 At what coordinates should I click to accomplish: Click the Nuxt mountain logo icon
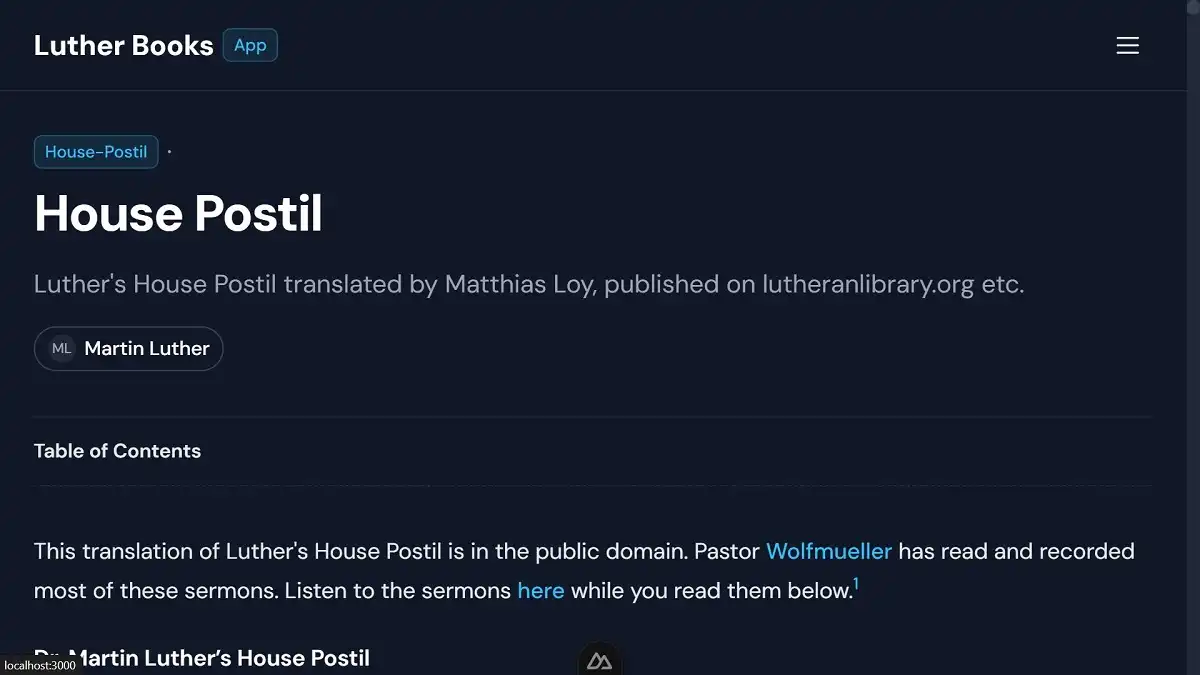(598, 660)
